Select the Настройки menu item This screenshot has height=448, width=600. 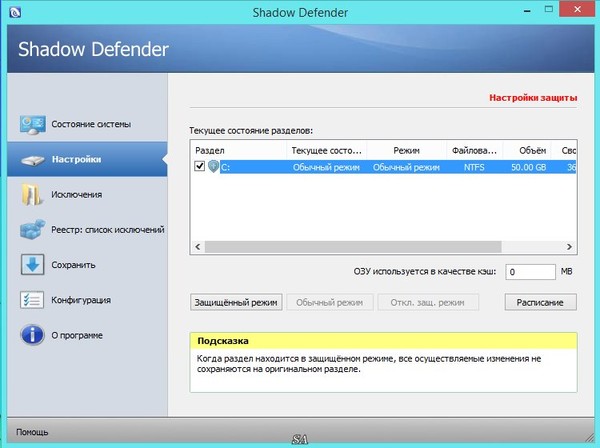[87, 160]
